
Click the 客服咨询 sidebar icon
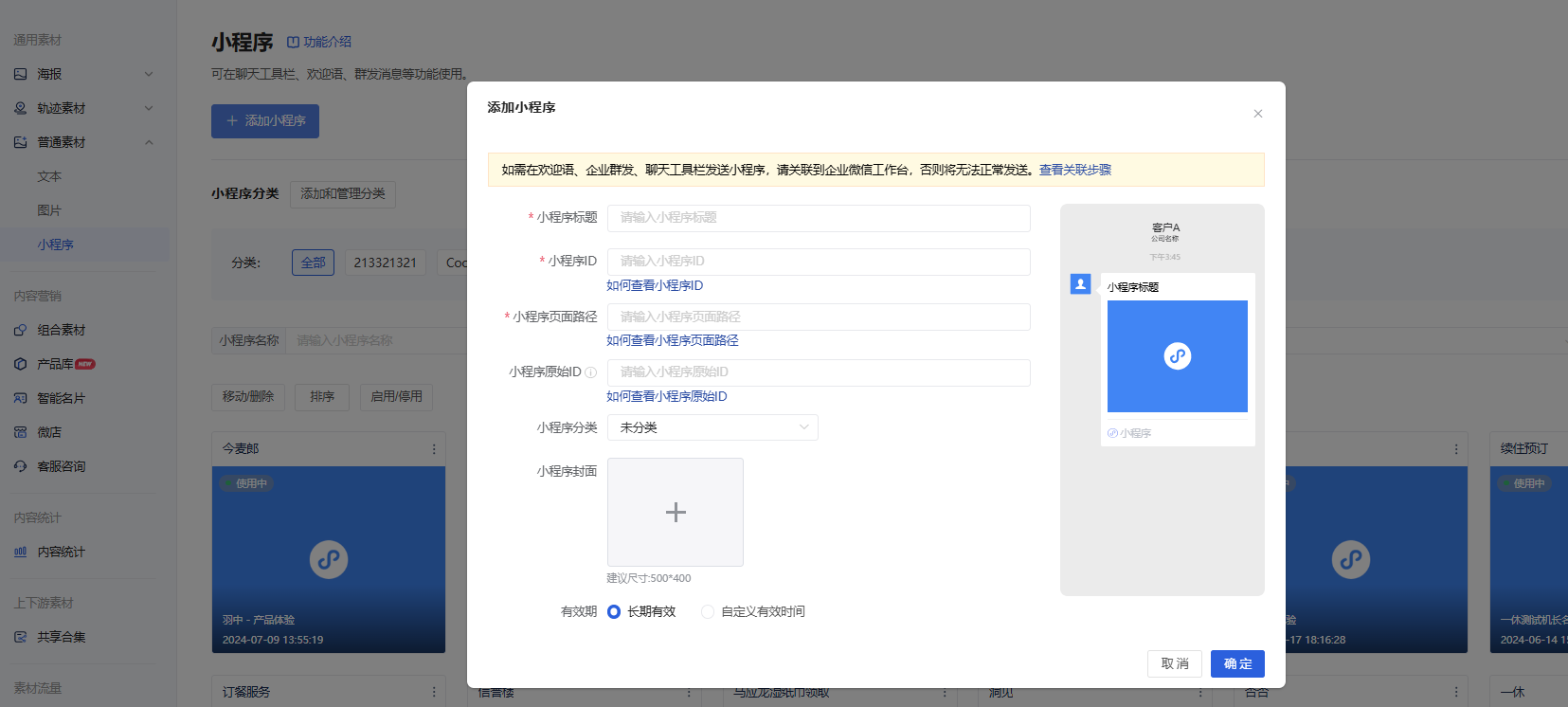21,466
